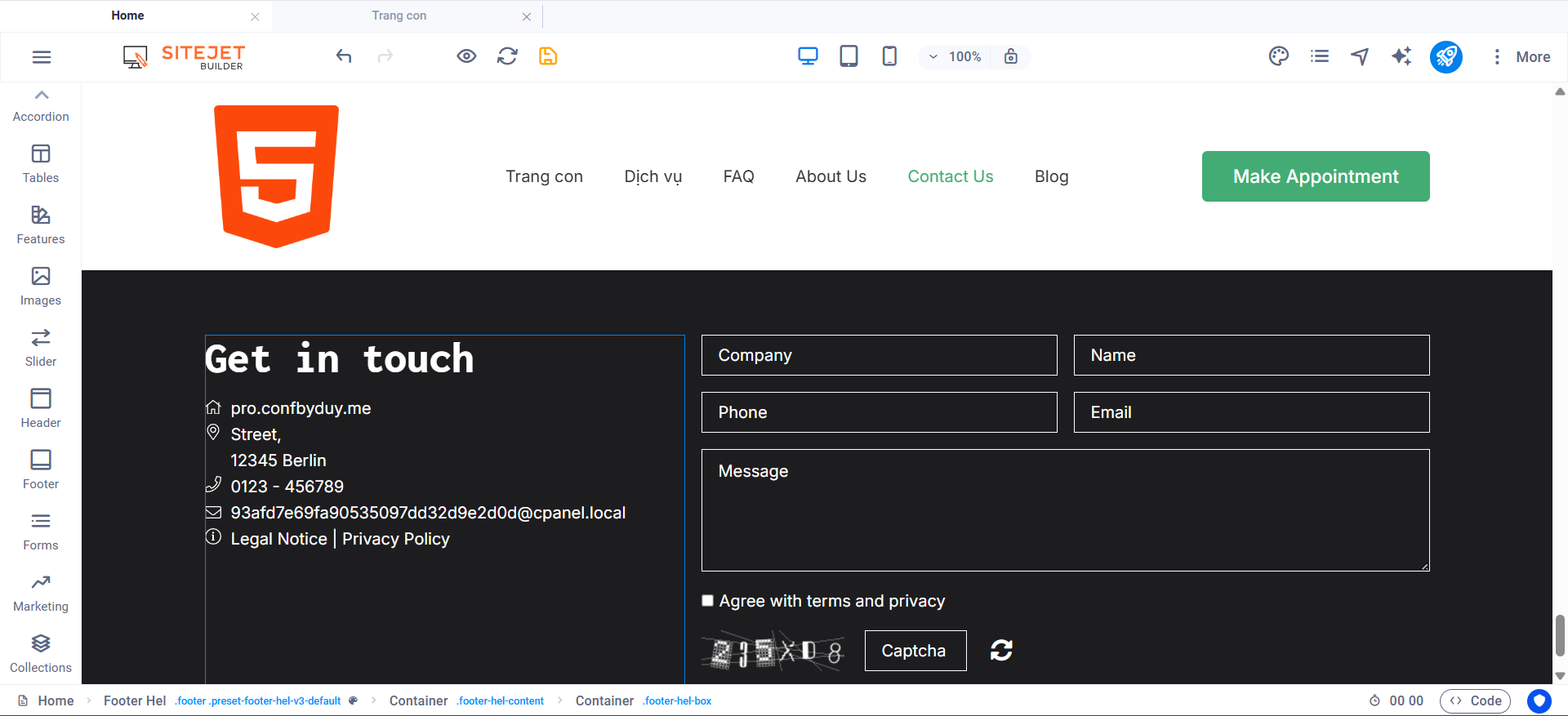
Task: Click the save icon in toolbar
Action: click(548, 56)
